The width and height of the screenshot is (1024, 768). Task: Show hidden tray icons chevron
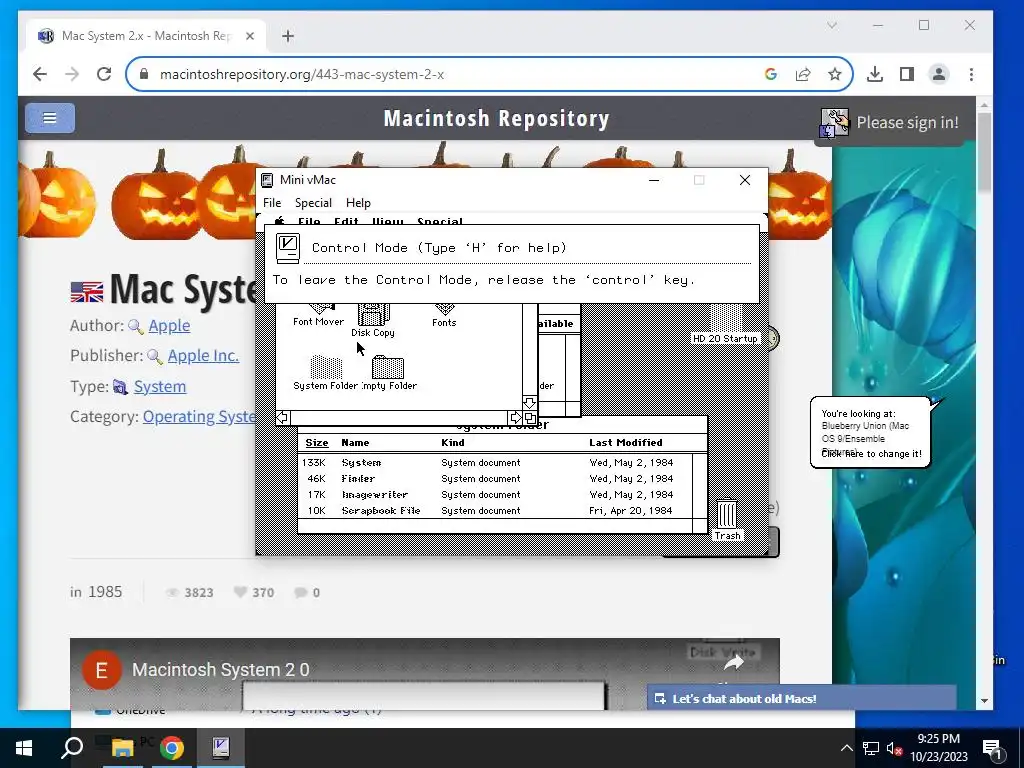click(846, 748)
